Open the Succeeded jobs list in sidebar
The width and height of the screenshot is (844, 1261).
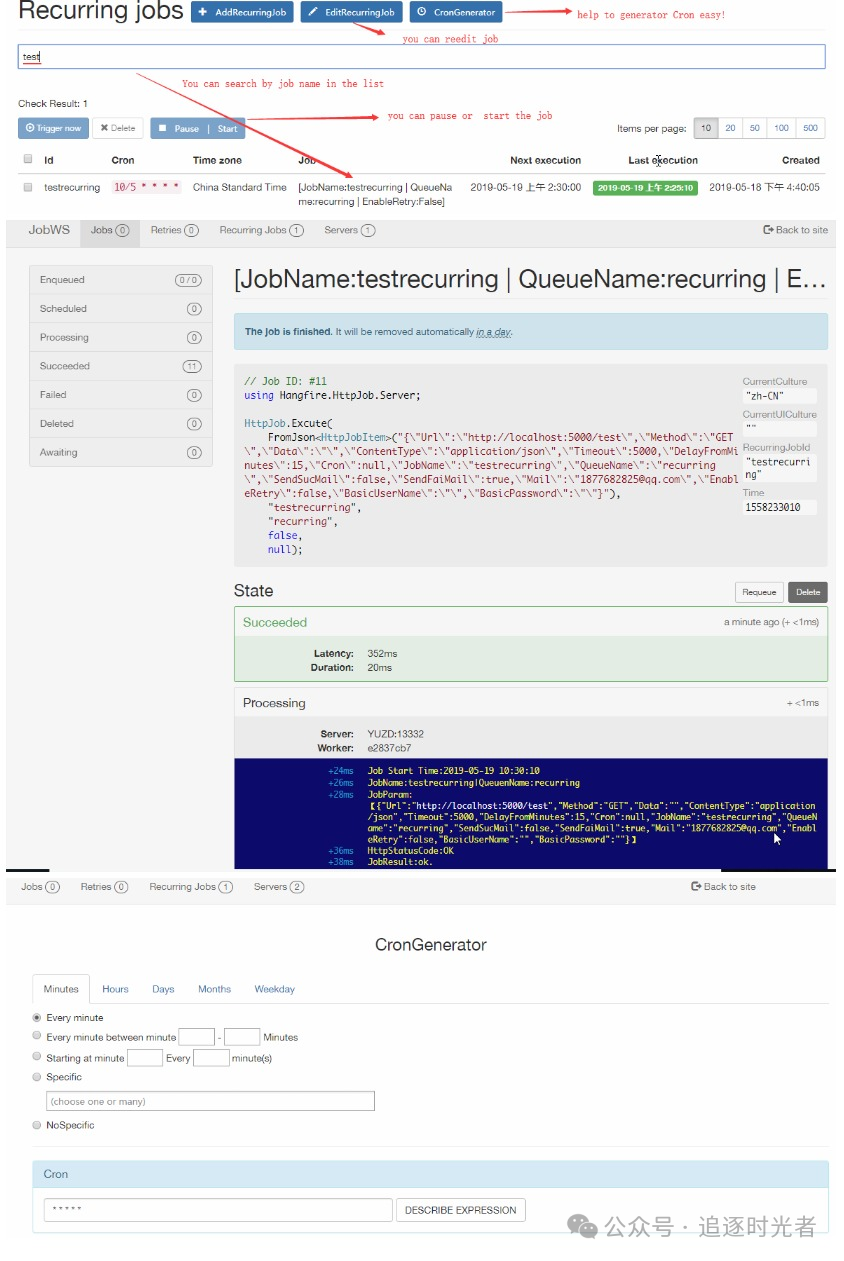point(120,366)
